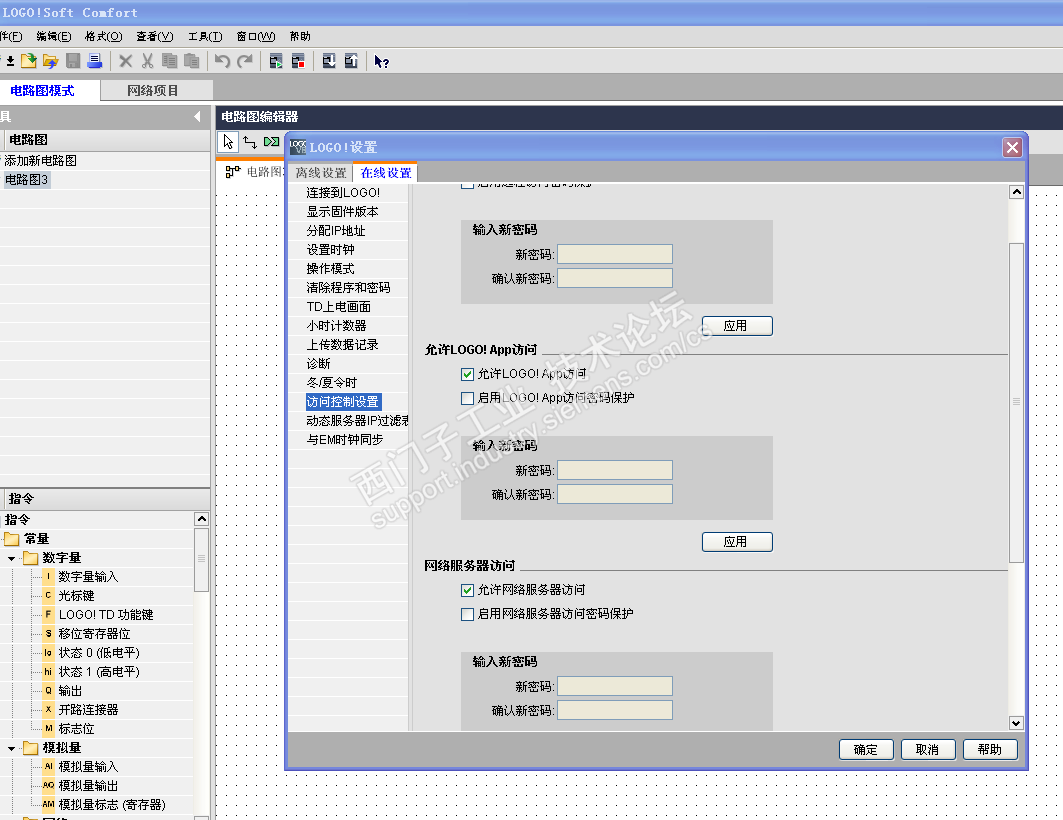
Task: Select 电路图3 in diagram list
Action: pyautogui.click(x=26, y=180)
